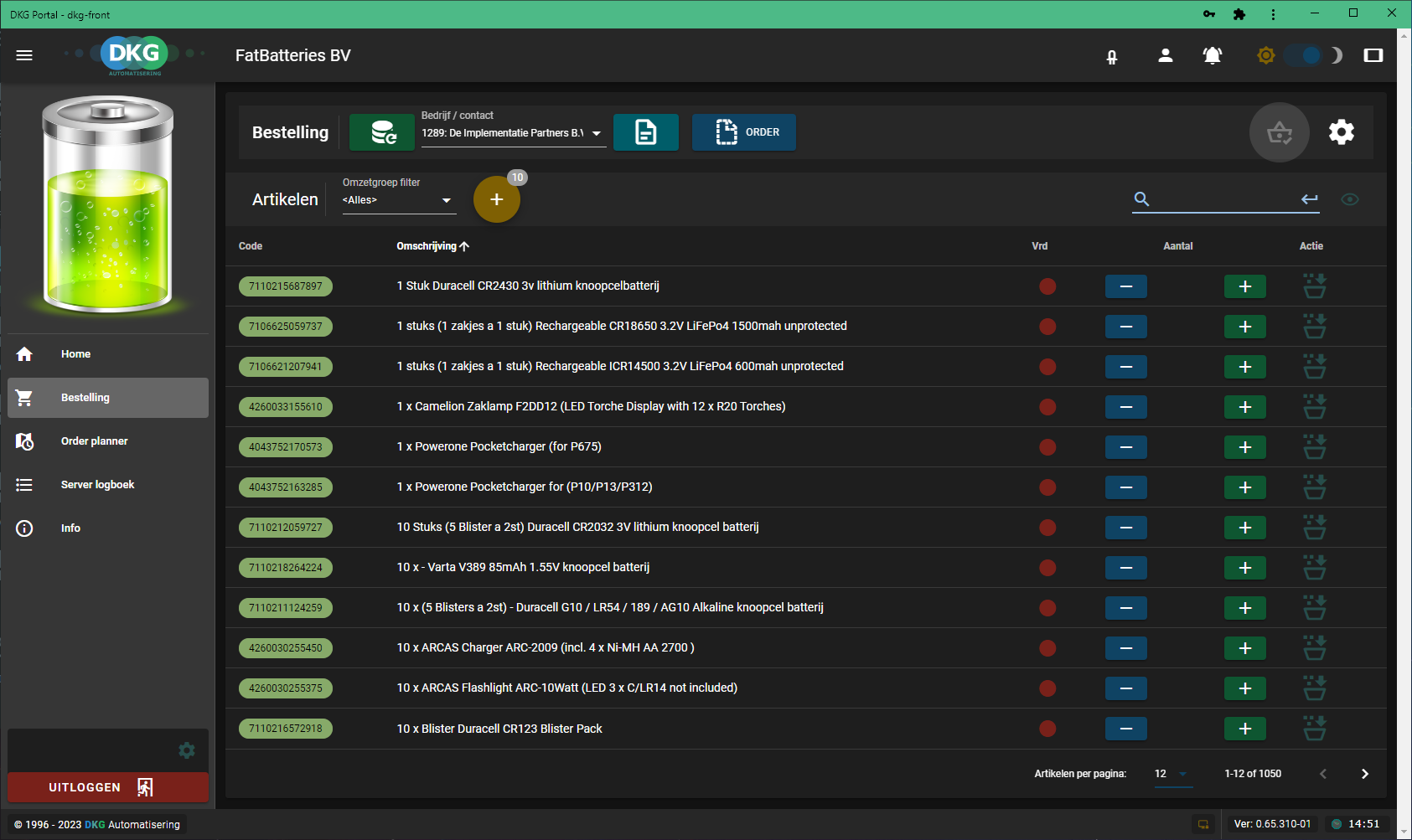Increase quantity for ARCAS Charger ARC-2009
The height and width of the screenshot is (840, 1412).
click(x=1245, y=648)
